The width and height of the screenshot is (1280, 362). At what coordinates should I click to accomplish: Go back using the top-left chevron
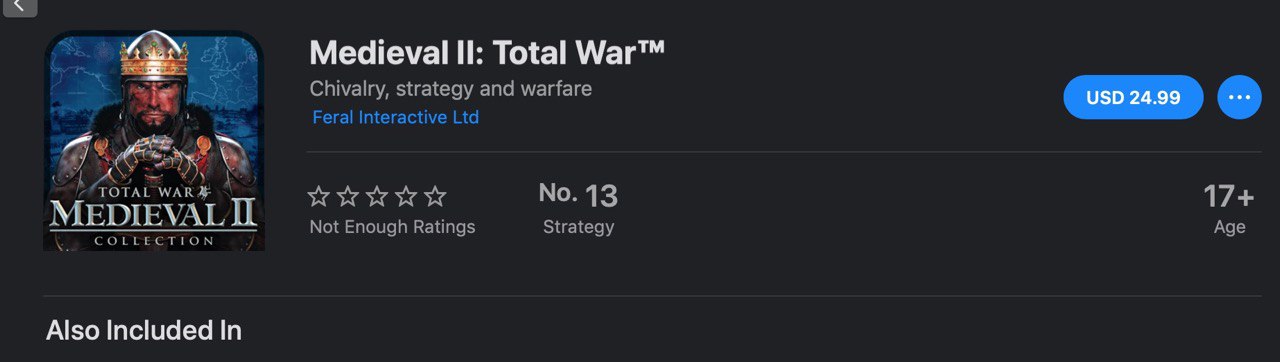pyautogui.click(x=19, y=6)
